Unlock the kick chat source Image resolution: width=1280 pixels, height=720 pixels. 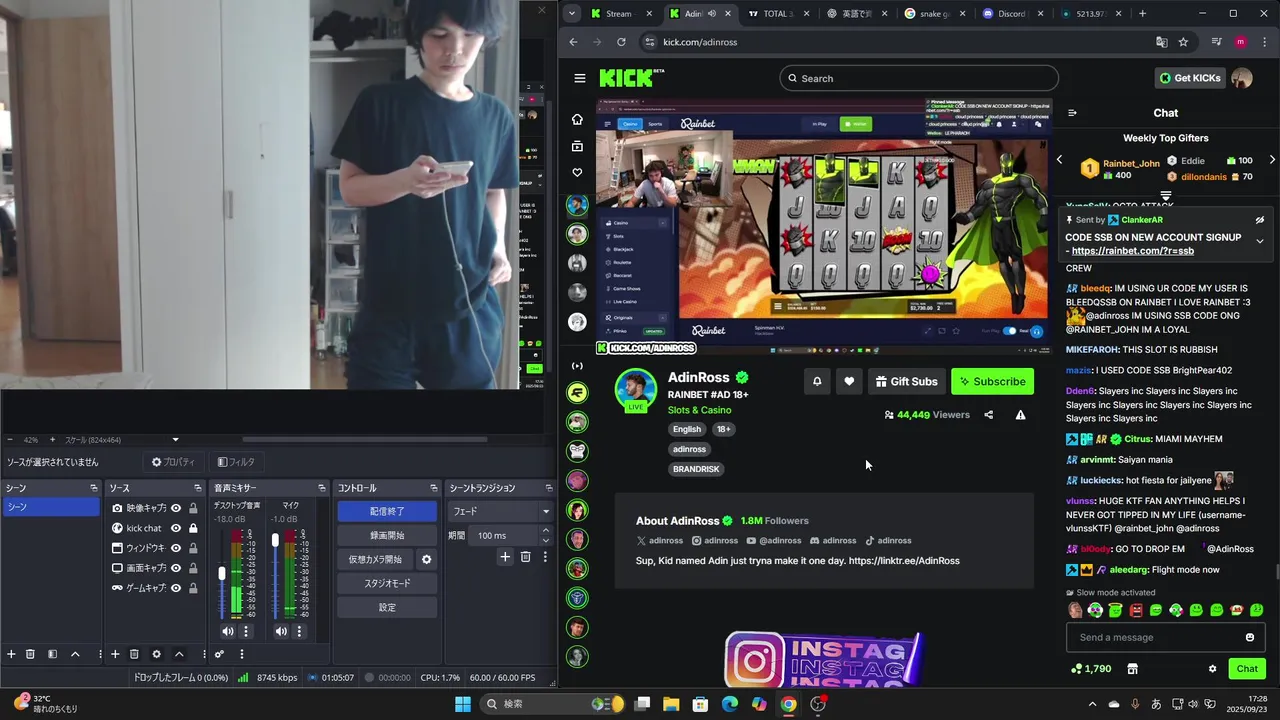[x=193, y=528]
